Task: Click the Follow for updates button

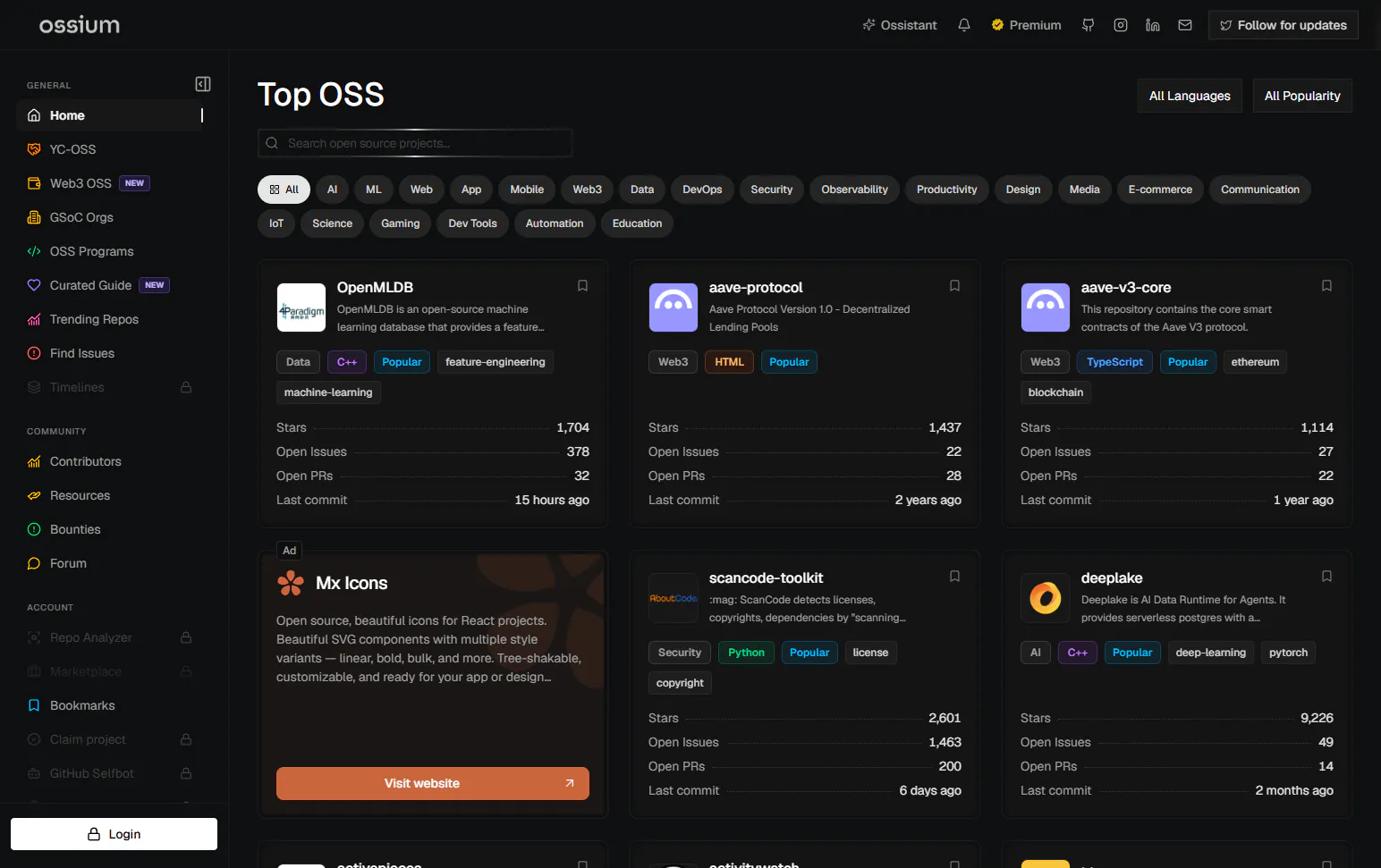Action: pos(1284,25)
